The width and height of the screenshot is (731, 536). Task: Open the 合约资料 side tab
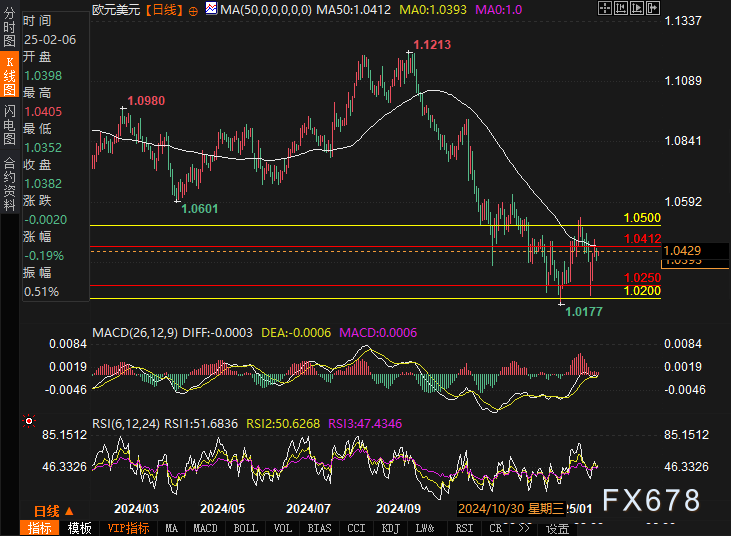coord(9,177)
